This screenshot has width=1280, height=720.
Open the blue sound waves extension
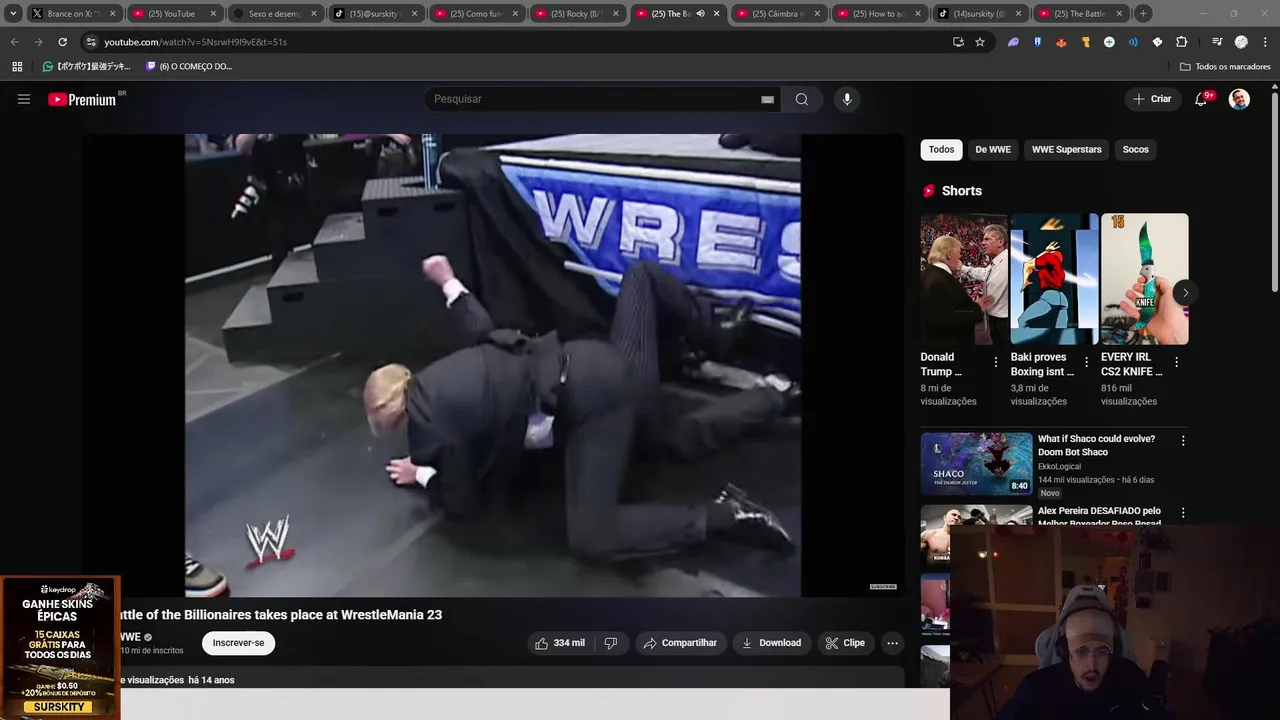click(x=1133, y=42)
